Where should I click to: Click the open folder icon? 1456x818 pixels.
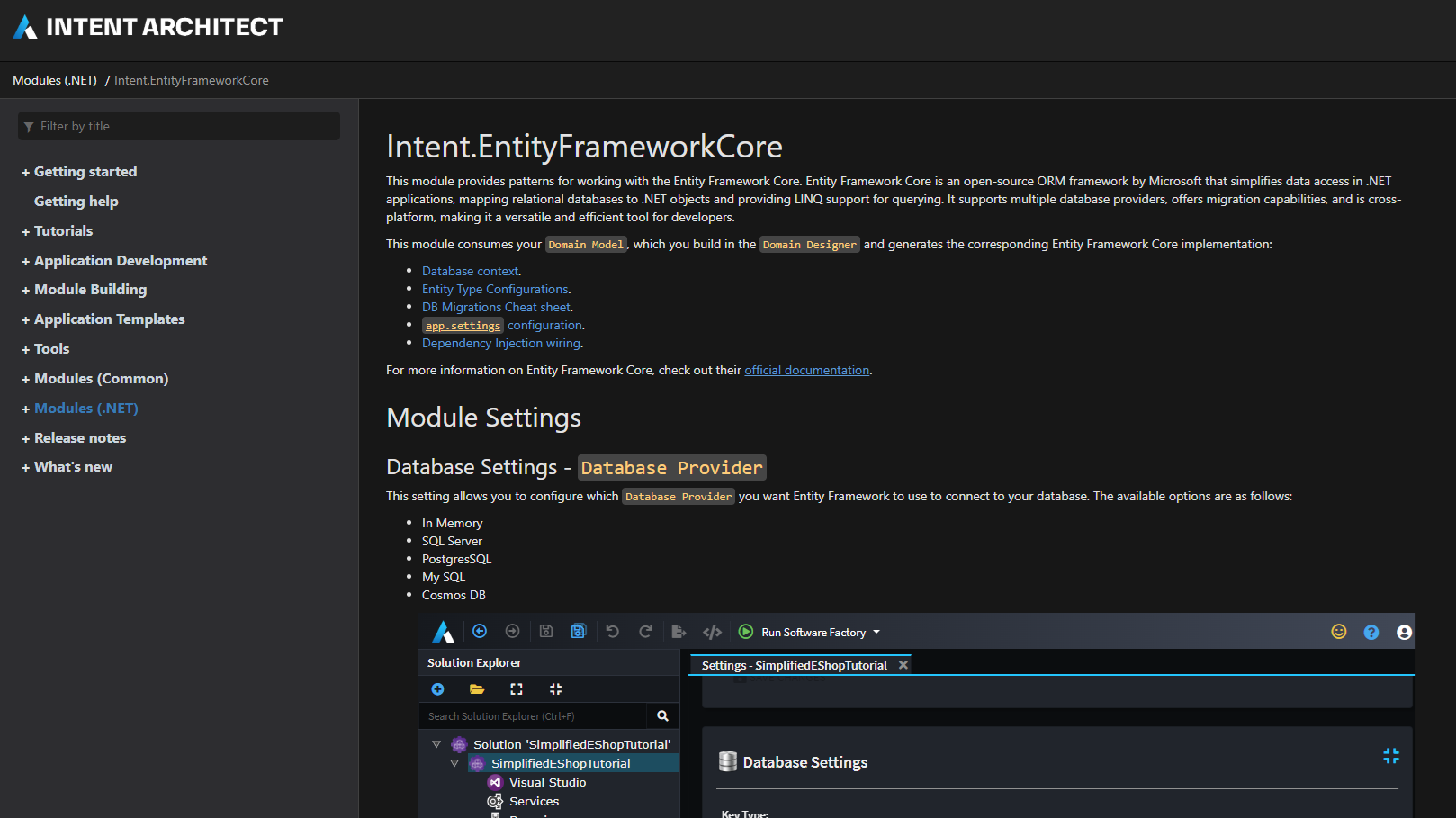point(477,689)
